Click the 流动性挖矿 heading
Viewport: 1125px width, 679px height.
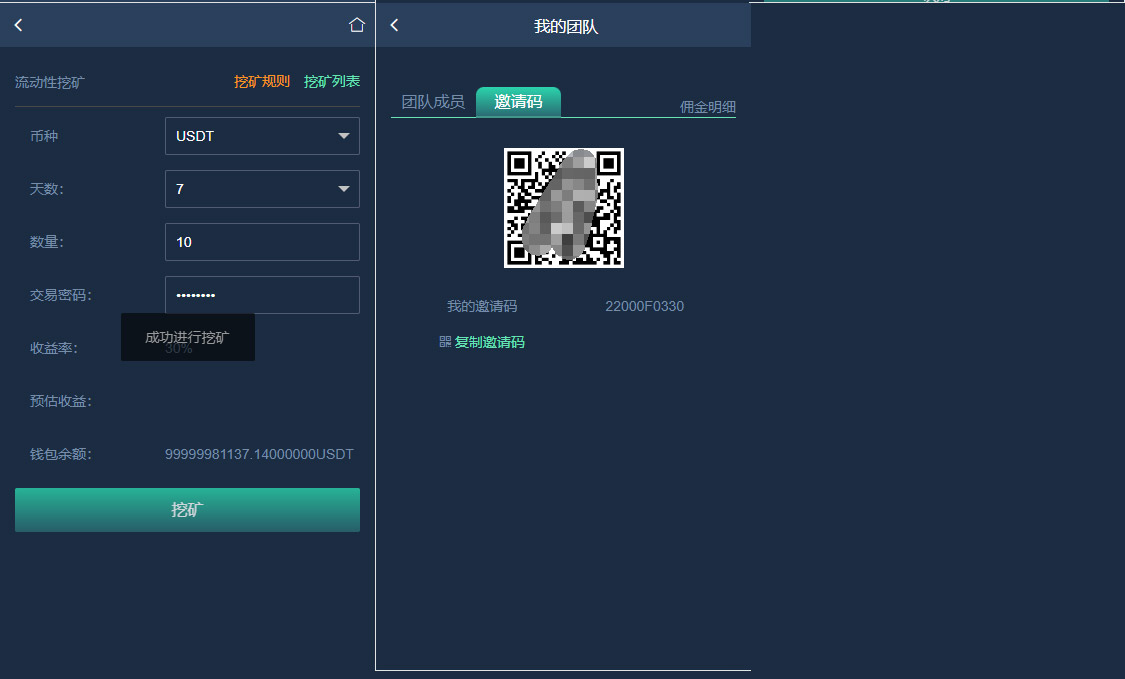(50, 83)
